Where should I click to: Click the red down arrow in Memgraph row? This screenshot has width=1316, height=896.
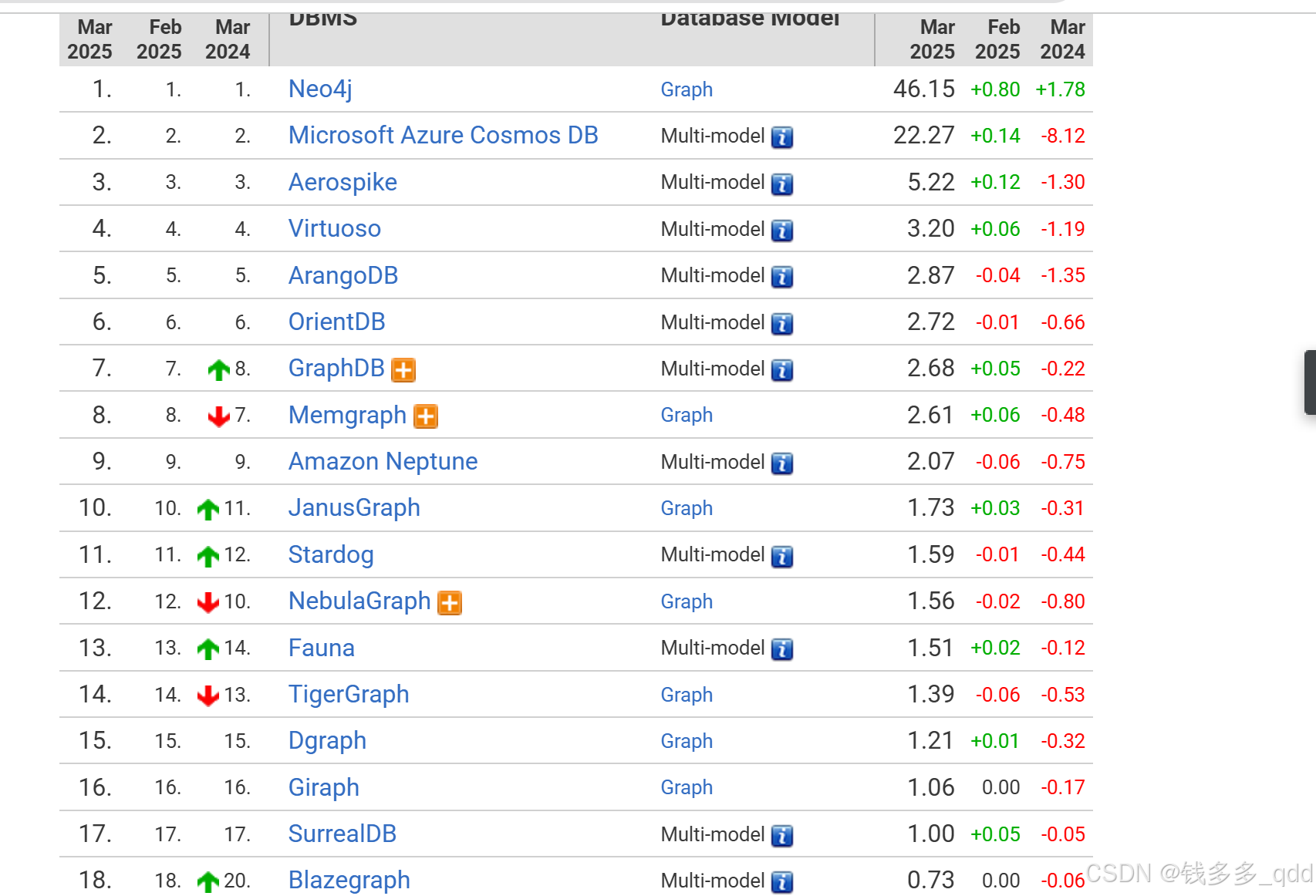[x=219, y=417]
